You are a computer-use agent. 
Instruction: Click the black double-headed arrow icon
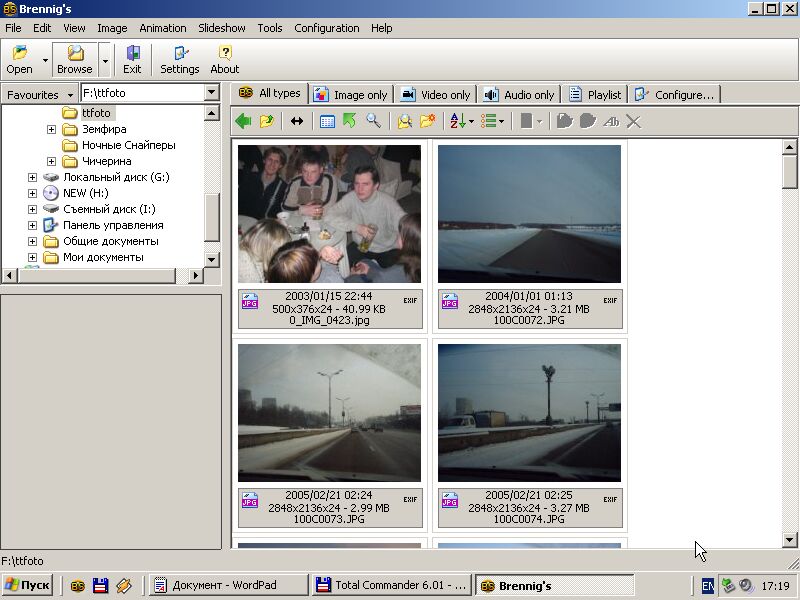point(296,121)
